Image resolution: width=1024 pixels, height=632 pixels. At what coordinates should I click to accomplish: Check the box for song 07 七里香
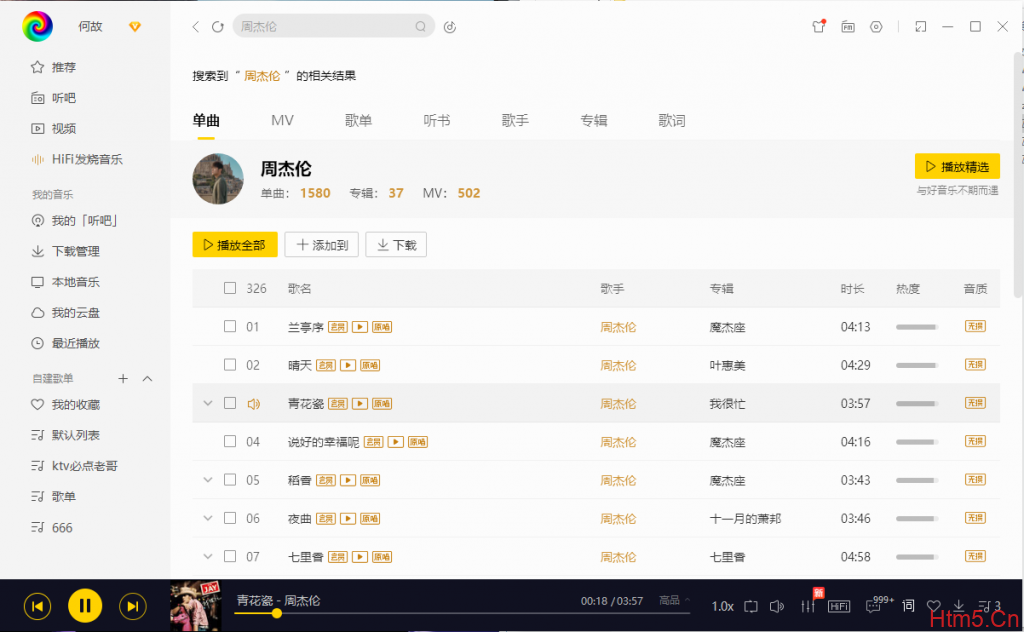230,556
